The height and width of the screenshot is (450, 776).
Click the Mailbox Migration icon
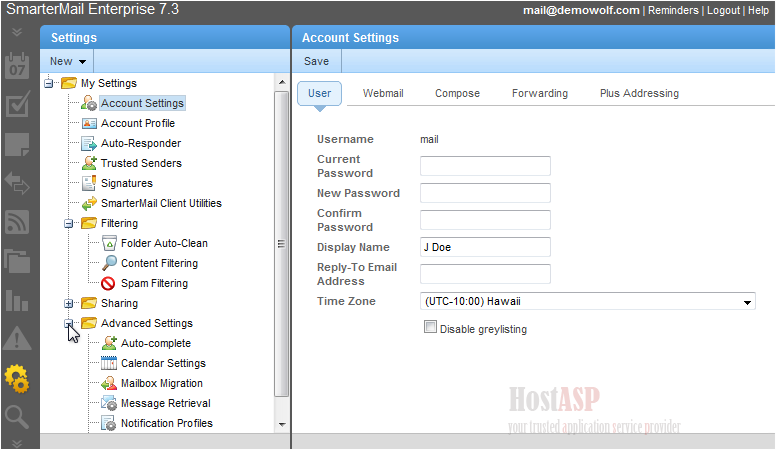point(109,383)
